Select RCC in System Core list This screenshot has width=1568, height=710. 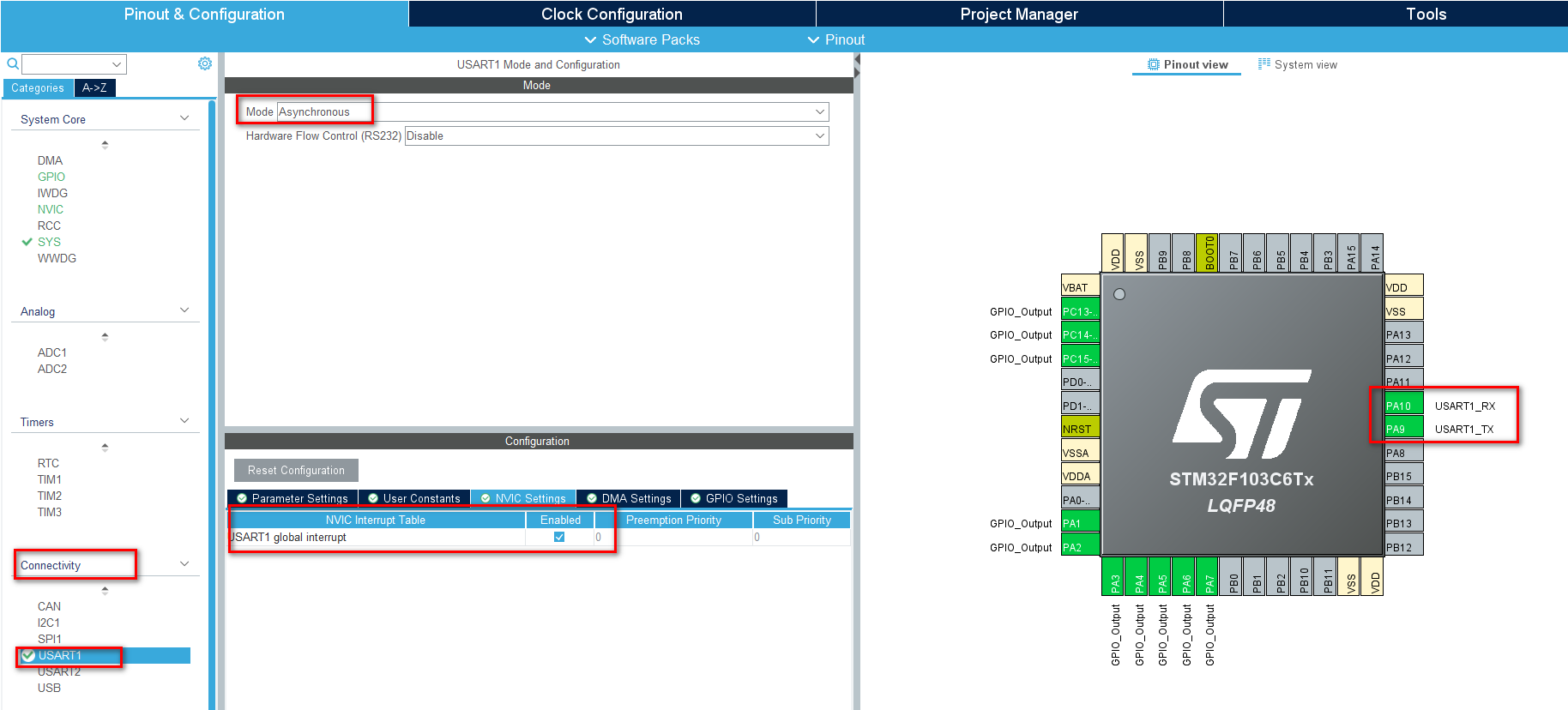(49, 226)
